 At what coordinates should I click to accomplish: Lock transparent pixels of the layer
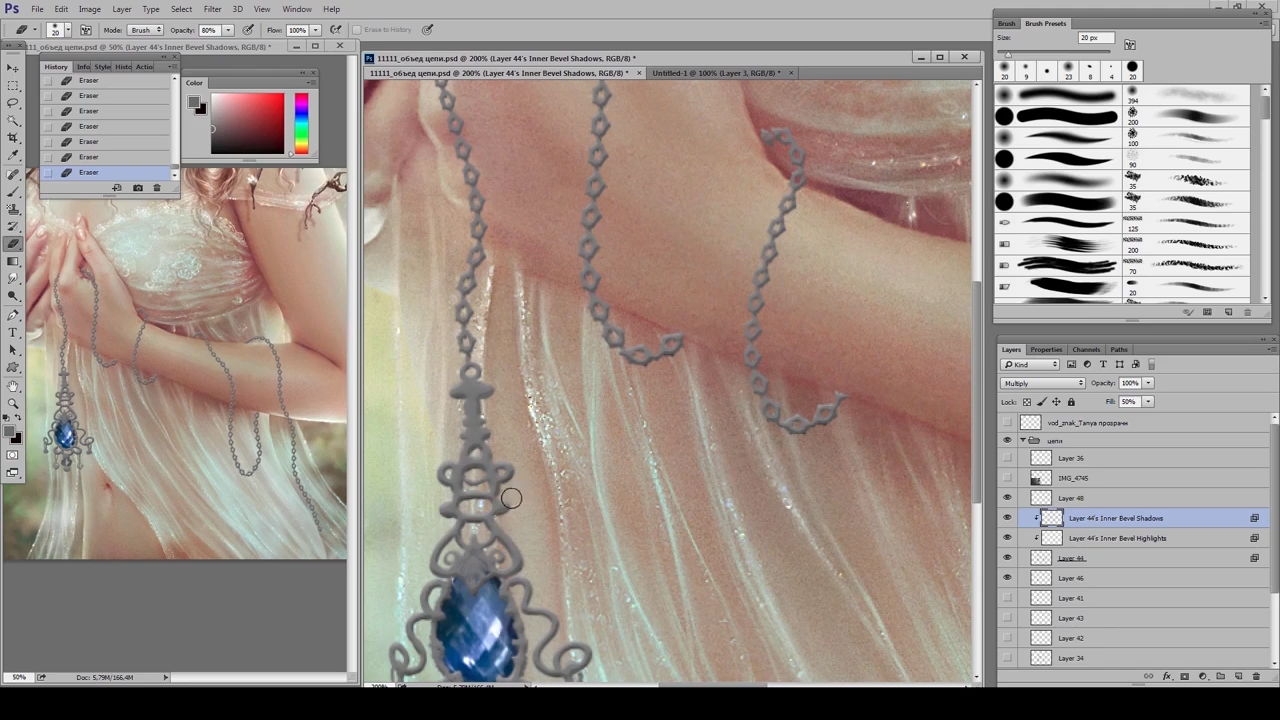[x=1027, y=402]
